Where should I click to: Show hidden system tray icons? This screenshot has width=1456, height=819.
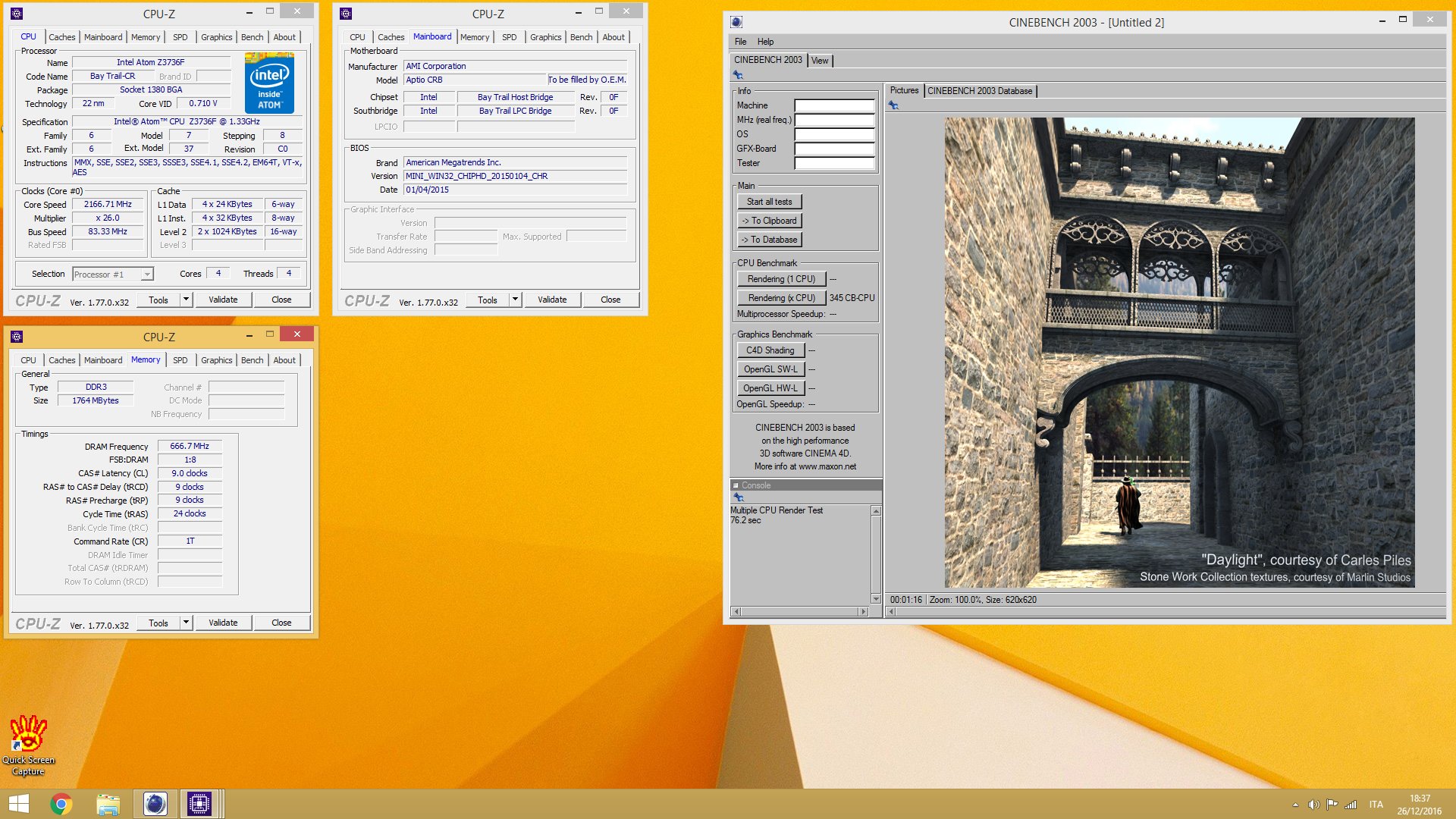pos(1295,805)
